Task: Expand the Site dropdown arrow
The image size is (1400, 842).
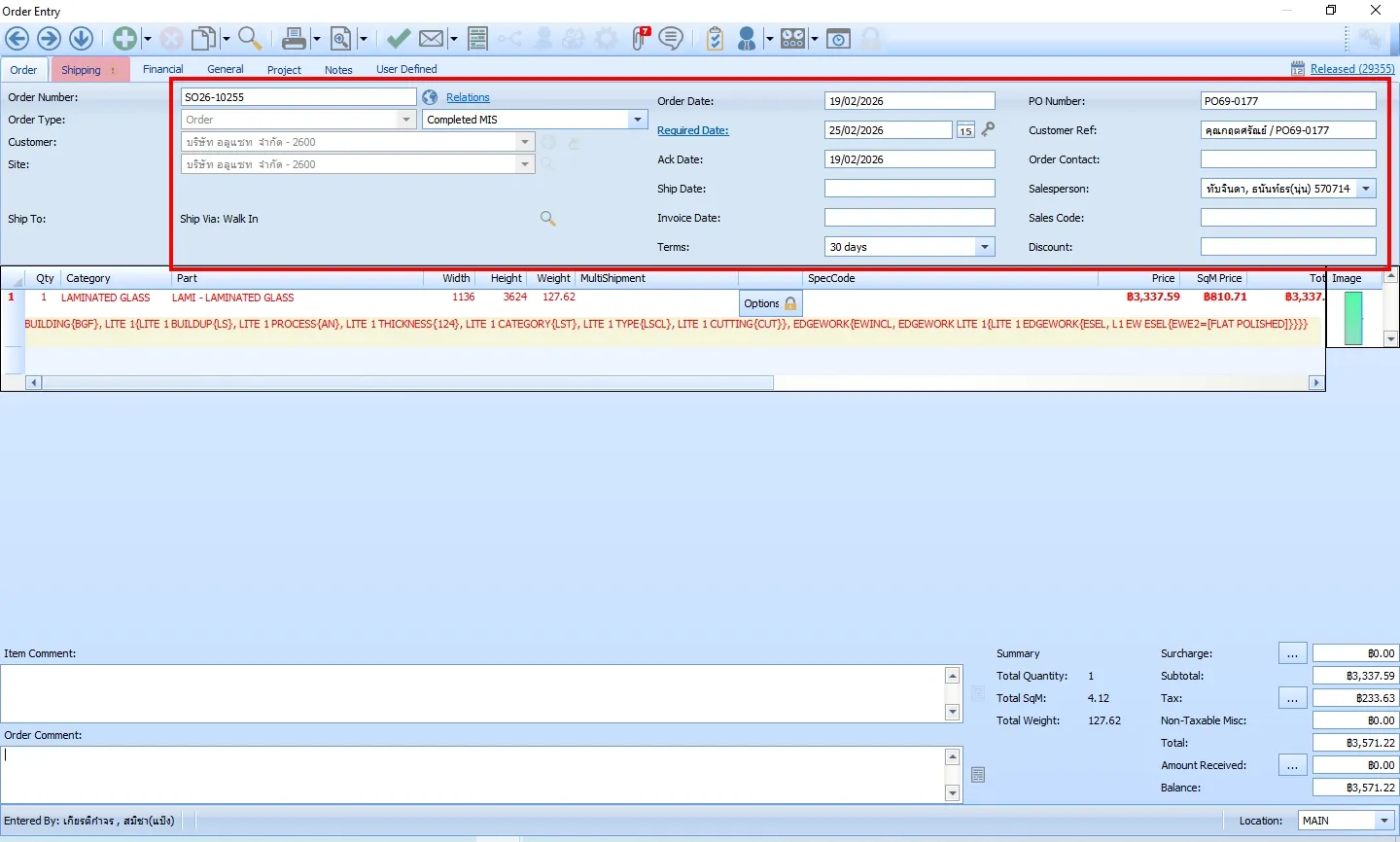Action: [x=525, y=164]
